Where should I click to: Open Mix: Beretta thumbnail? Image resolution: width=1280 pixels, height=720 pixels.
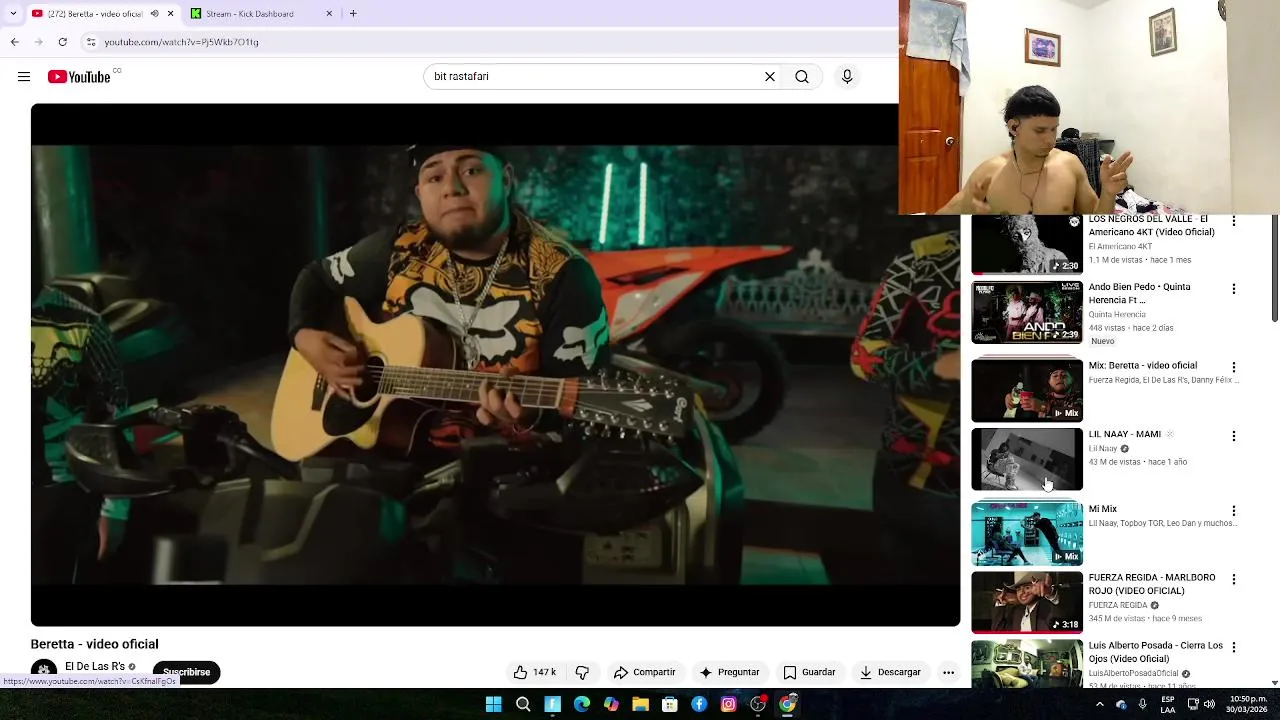coord(1027,390)
